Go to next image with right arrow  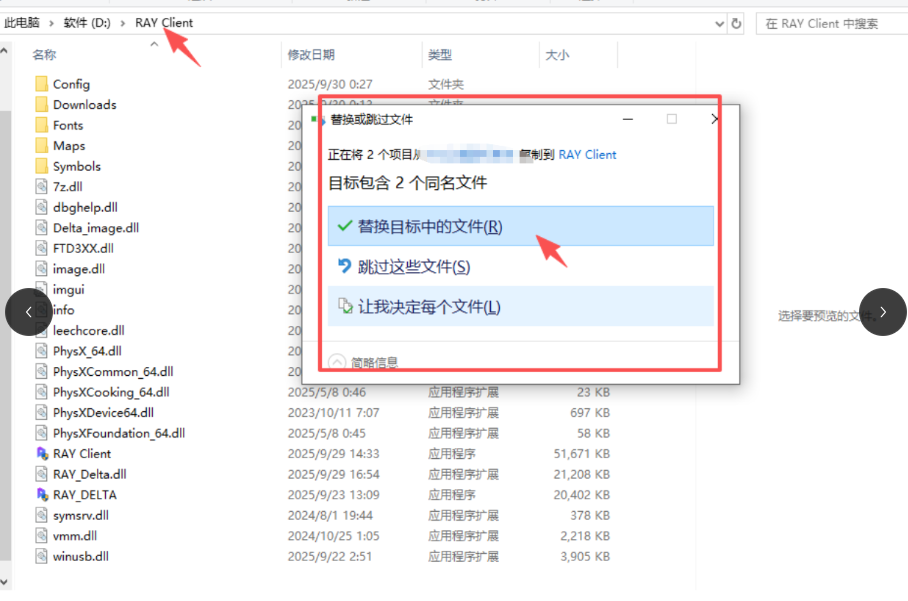(x=883, y=312)
